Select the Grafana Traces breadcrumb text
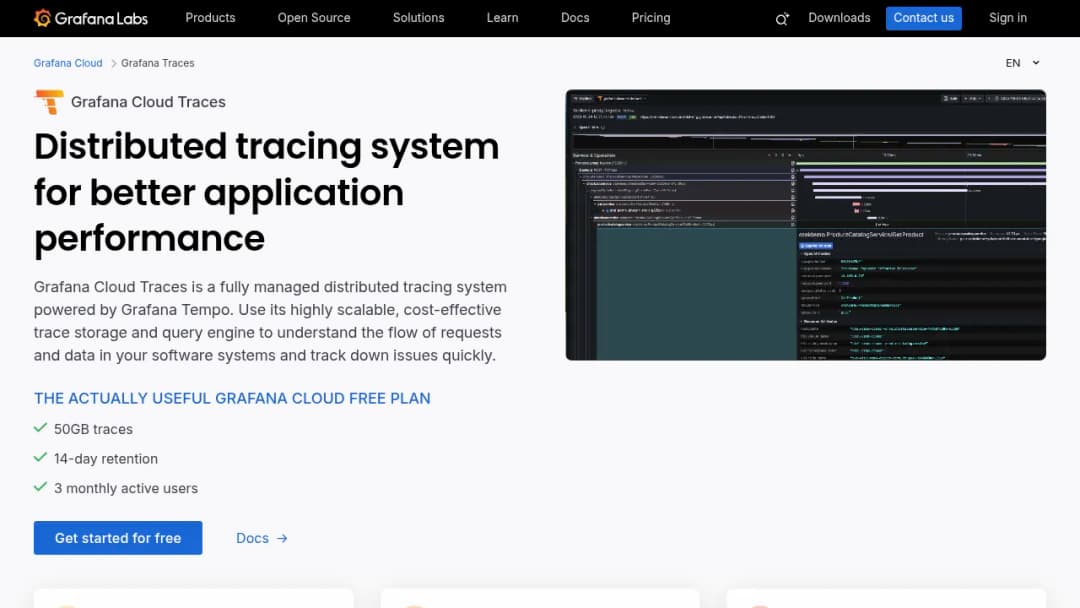Screen dimensions: 1080x608 (158, 63)
